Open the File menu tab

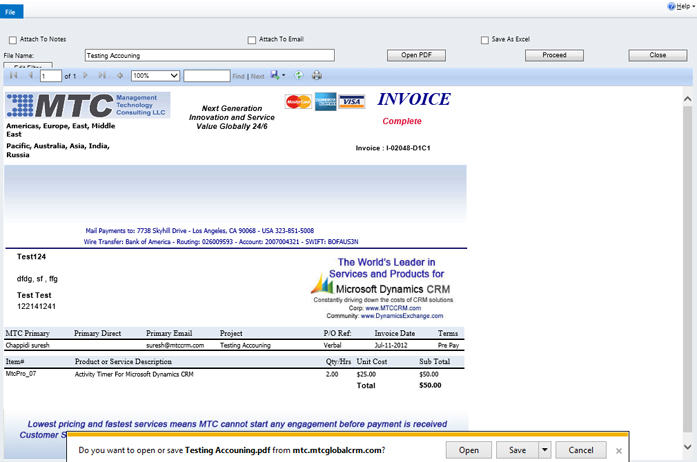pos(11,9)
